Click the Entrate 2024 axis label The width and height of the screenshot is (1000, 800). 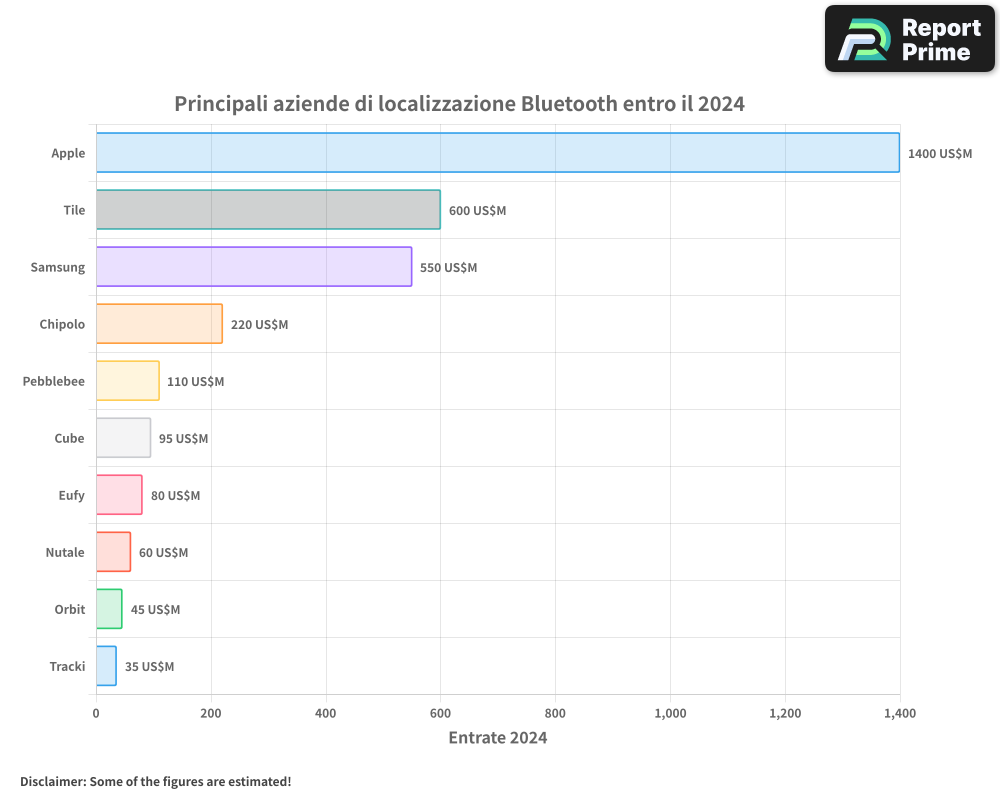497,738
